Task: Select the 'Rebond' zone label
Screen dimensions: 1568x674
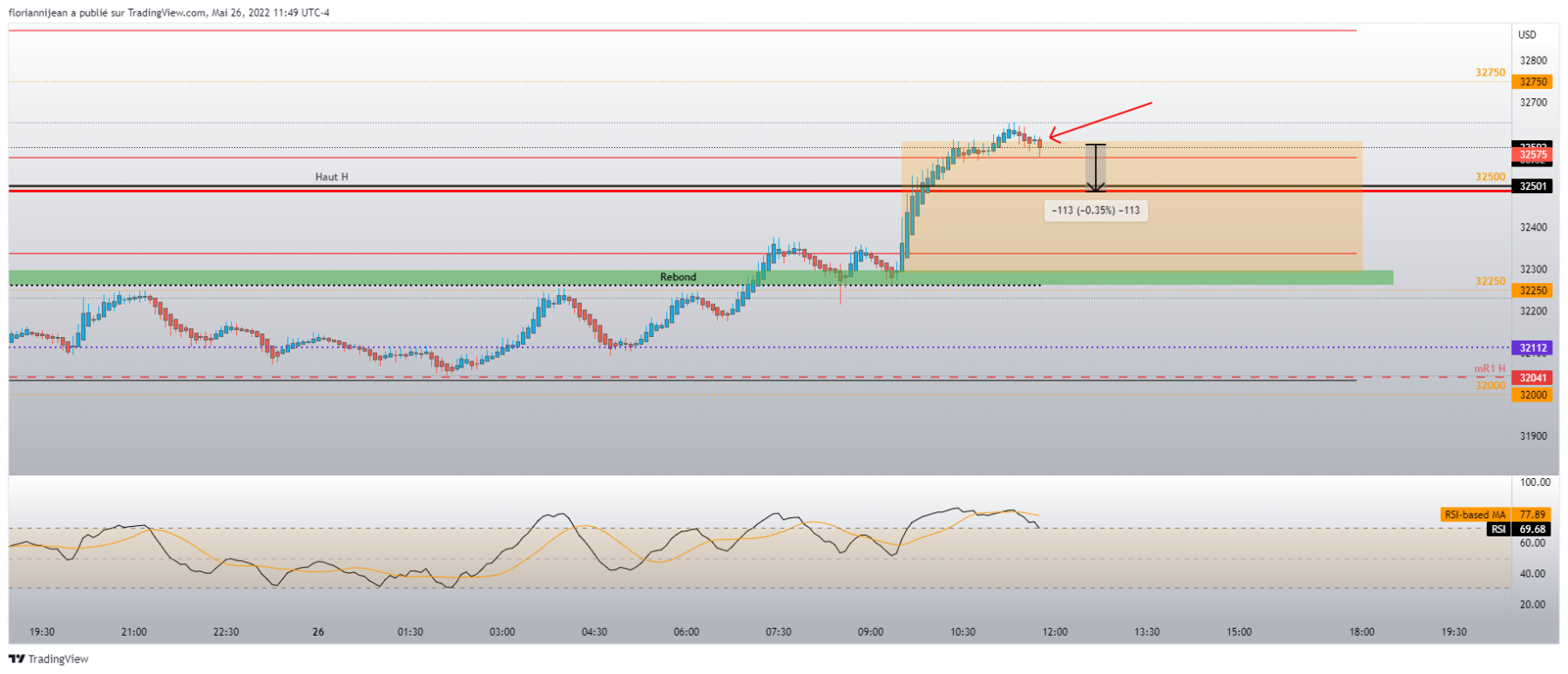Action: [x=678, y=277]
